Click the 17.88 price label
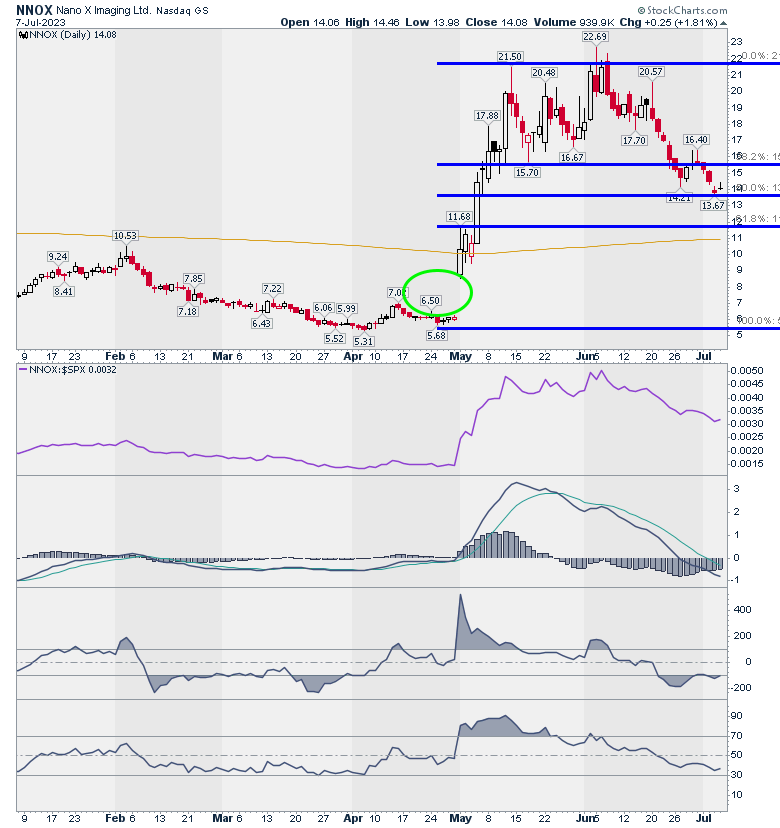Viewport: 780px width, 828px height. pos(487,116)
